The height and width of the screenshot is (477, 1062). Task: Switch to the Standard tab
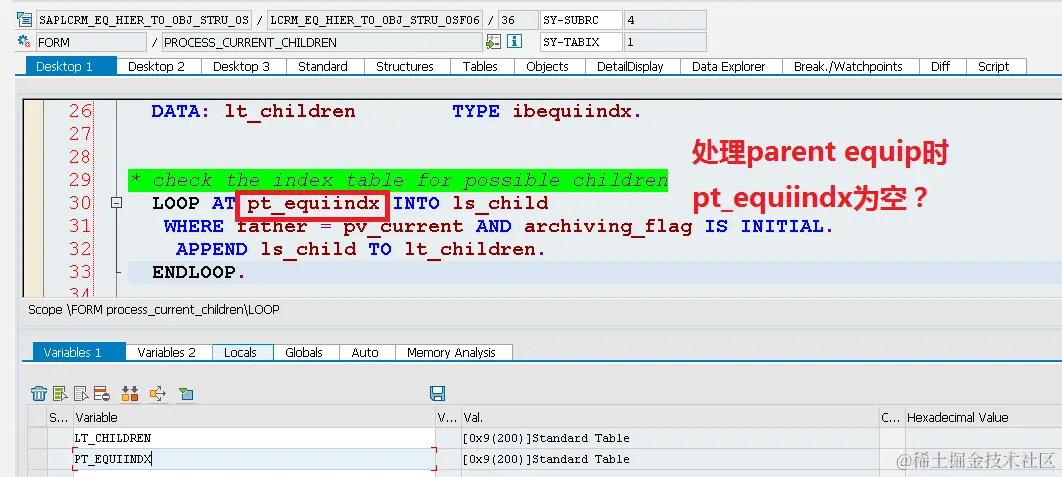click(325, 66)
